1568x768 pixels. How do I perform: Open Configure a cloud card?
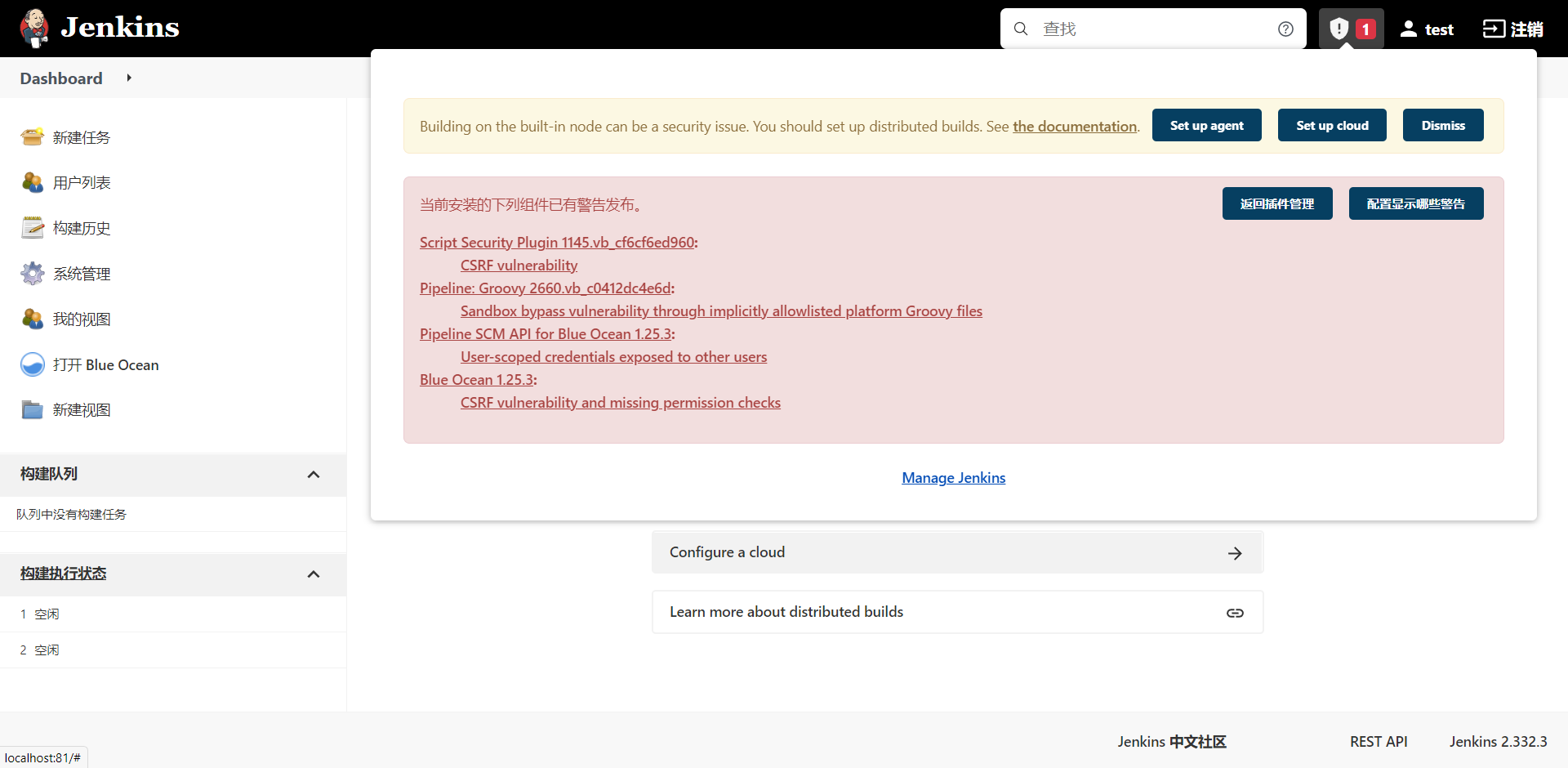pyautogui.click(x=958, y=552)
